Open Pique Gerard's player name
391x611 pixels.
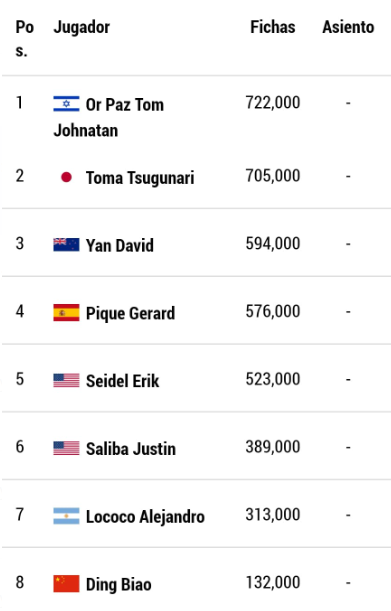coord(130,313)
